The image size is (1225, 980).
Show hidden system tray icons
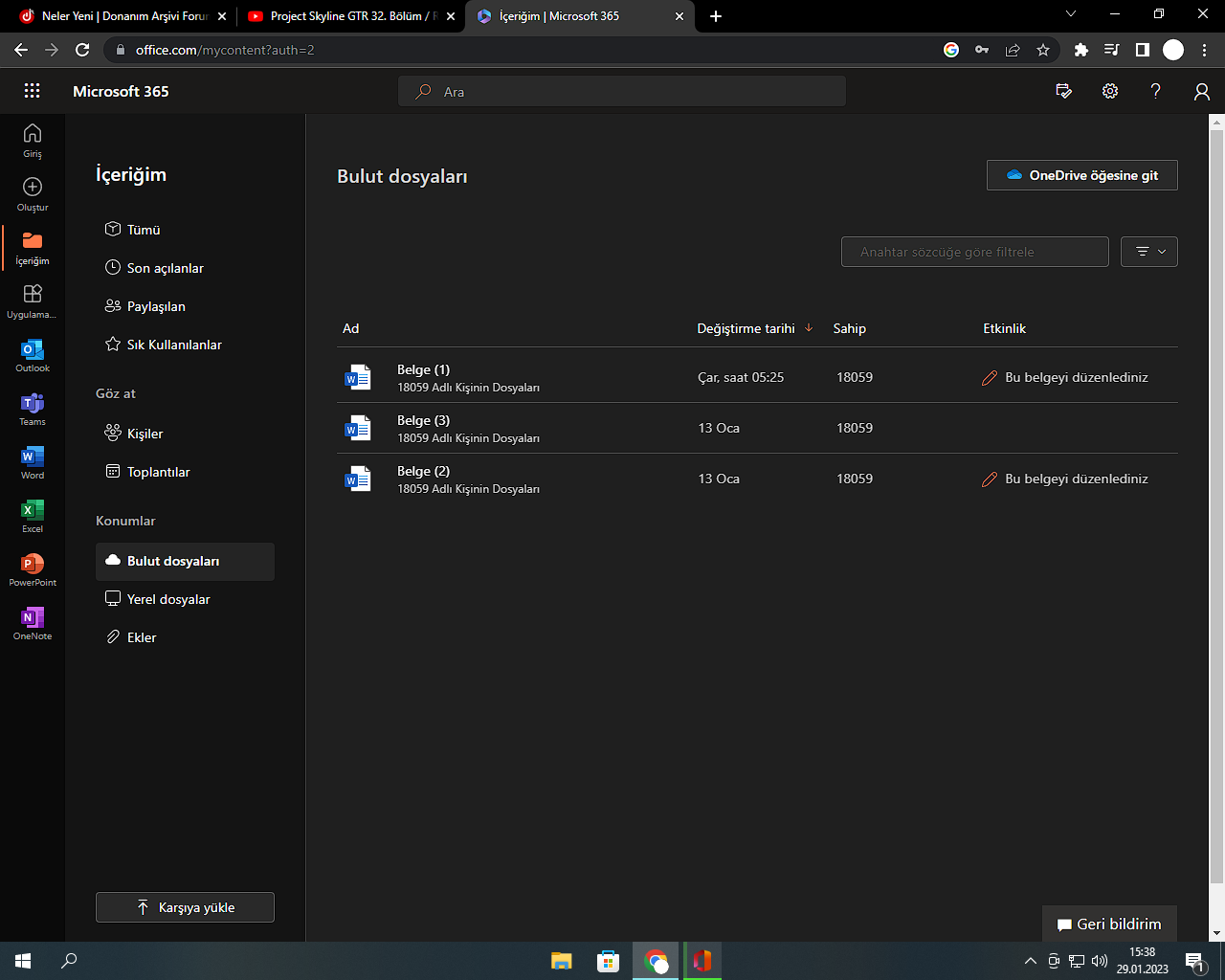(1030, 961)
